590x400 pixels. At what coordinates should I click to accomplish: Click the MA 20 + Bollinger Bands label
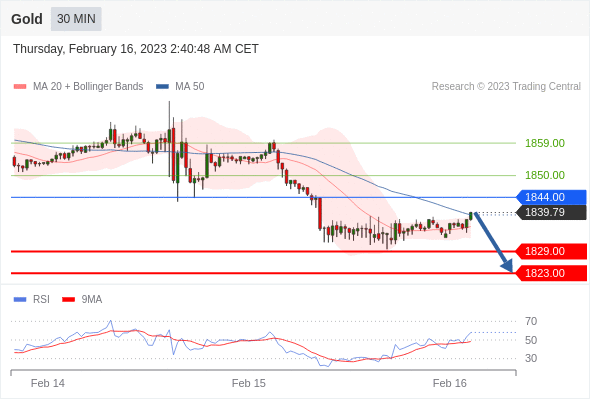88,87
